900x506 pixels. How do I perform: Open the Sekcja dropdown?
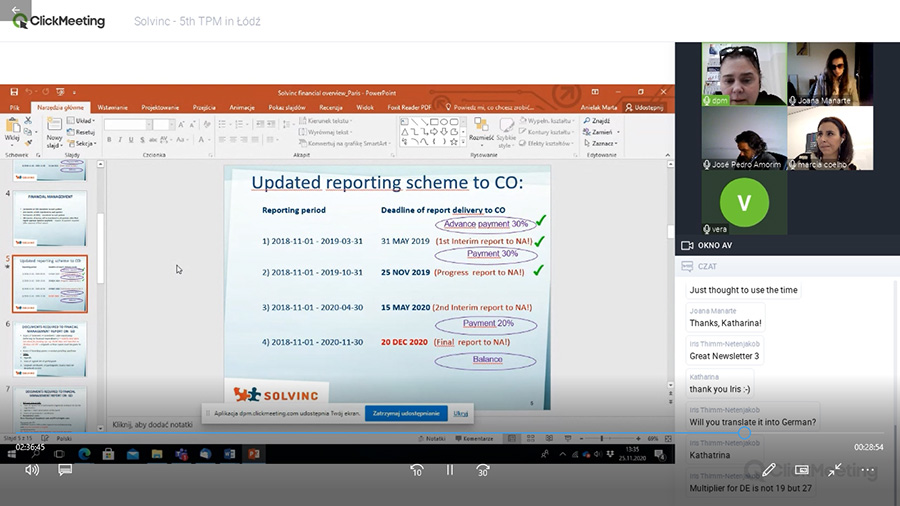tap(82, 143)
